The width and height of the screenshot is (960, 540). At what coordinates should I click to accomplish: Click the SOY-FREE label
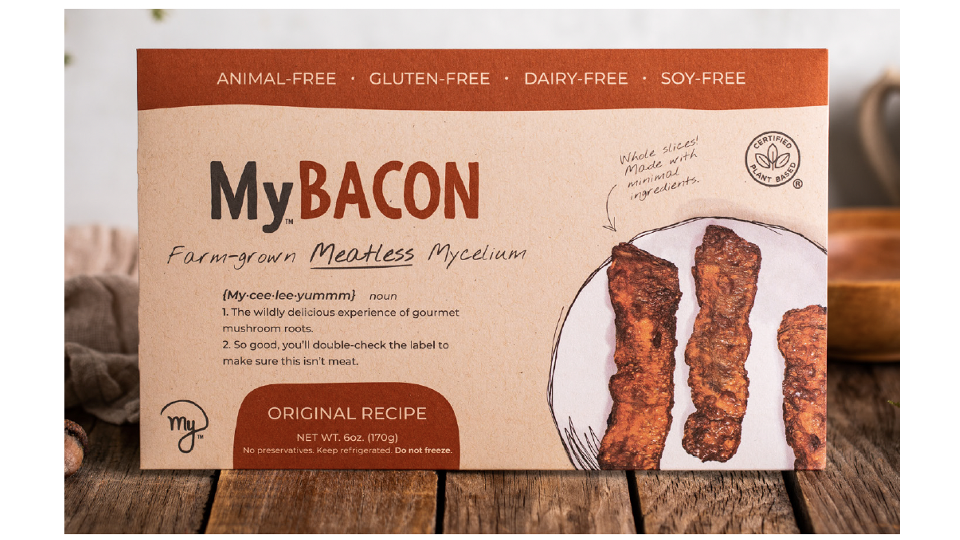(703, 78)
